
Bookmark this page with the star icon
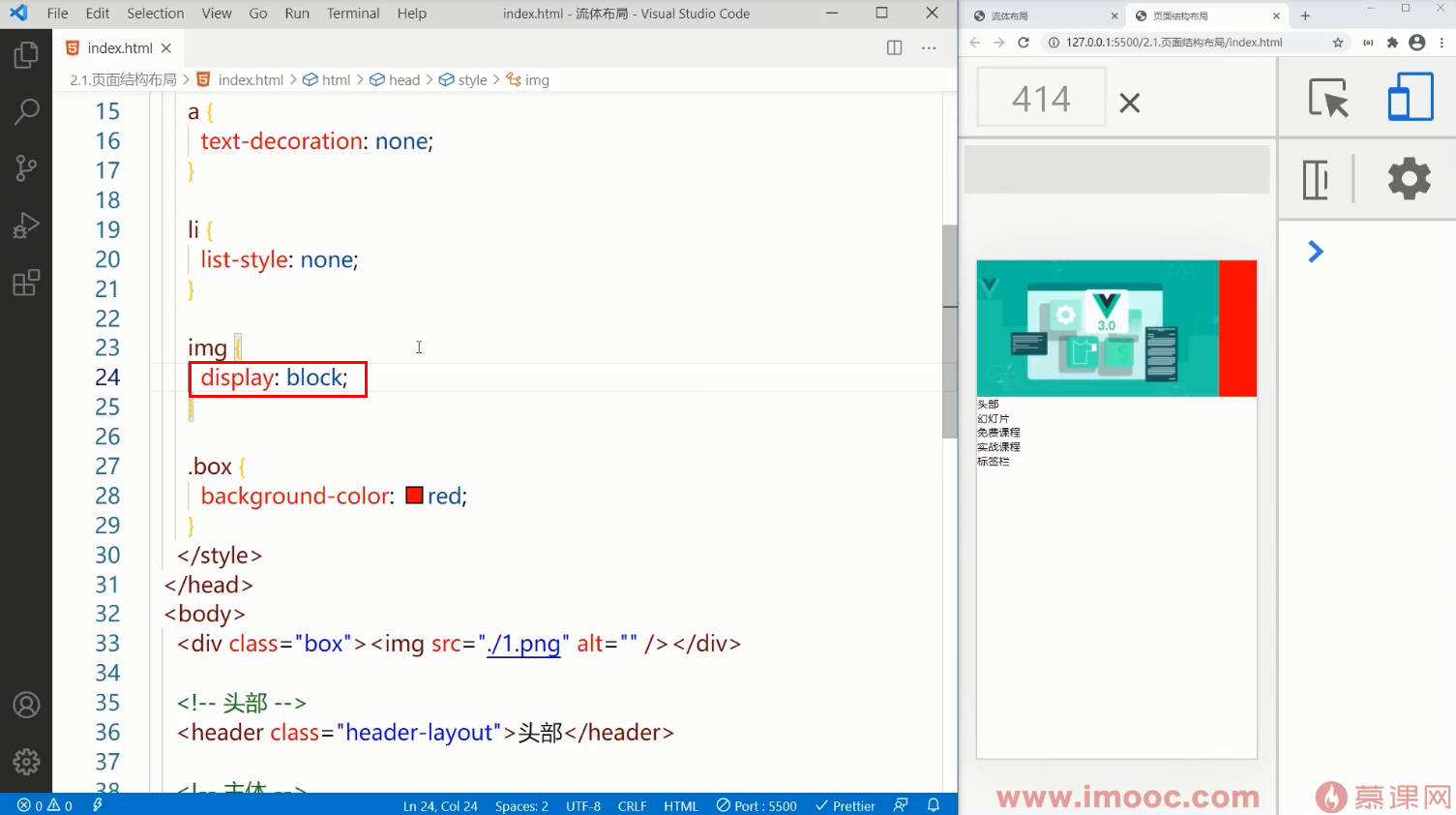coord(1338,43)
